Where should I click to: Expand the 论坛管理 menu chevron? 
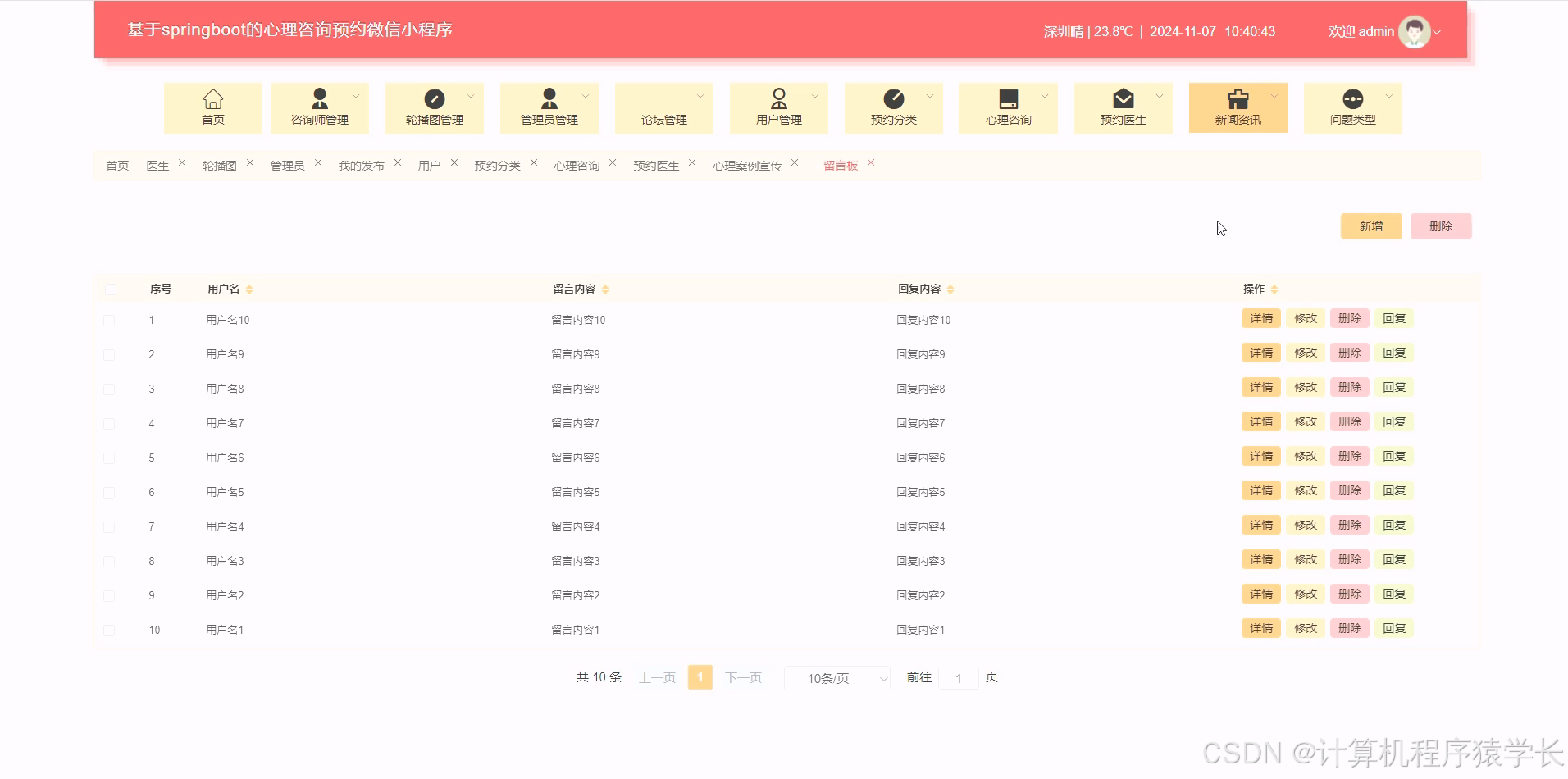click(x=699, y=96)
